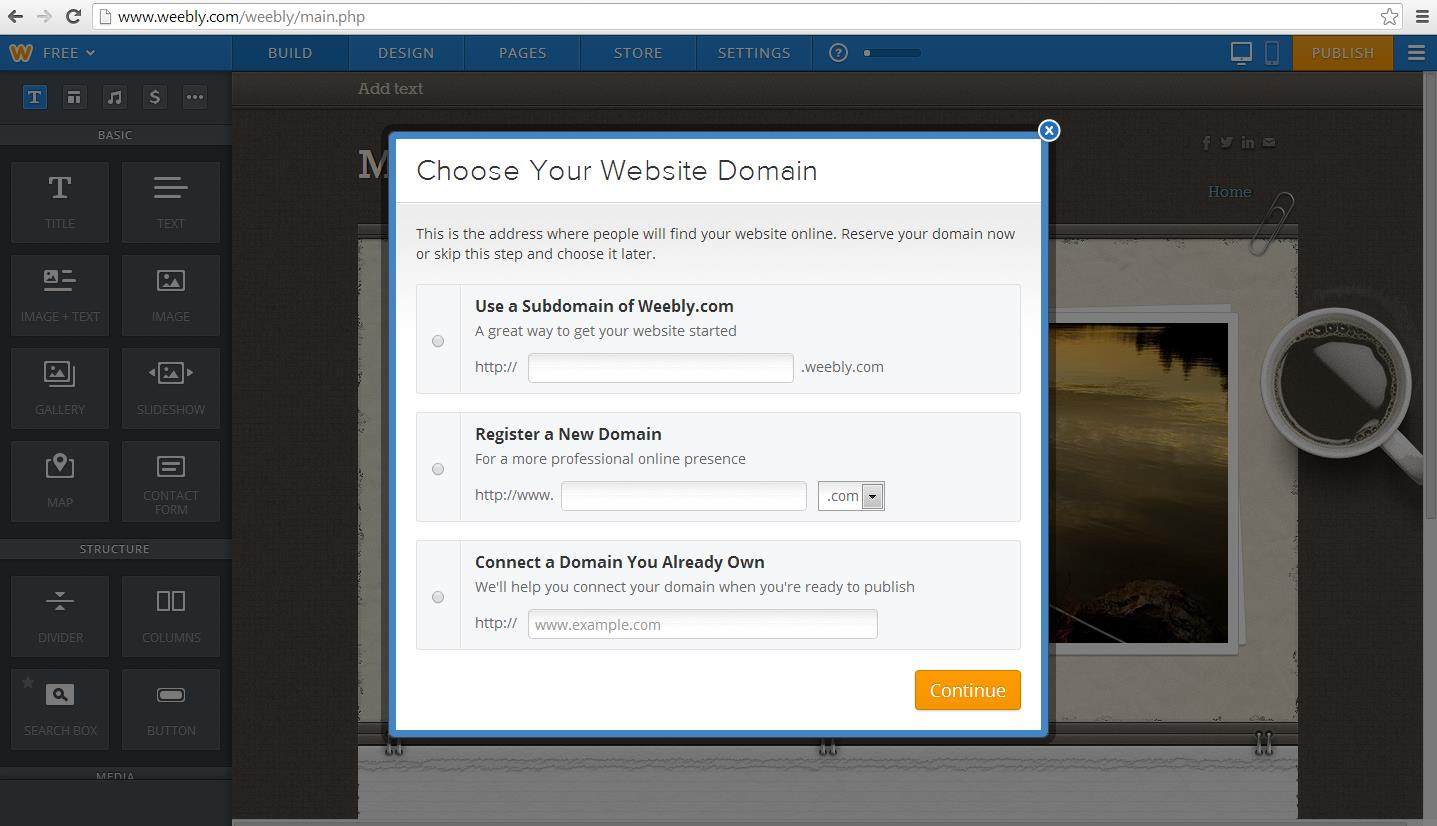The image size is (1437, 826).
Task: Click the .weebly.com subdomain text field
Action: tap(661, 367)
